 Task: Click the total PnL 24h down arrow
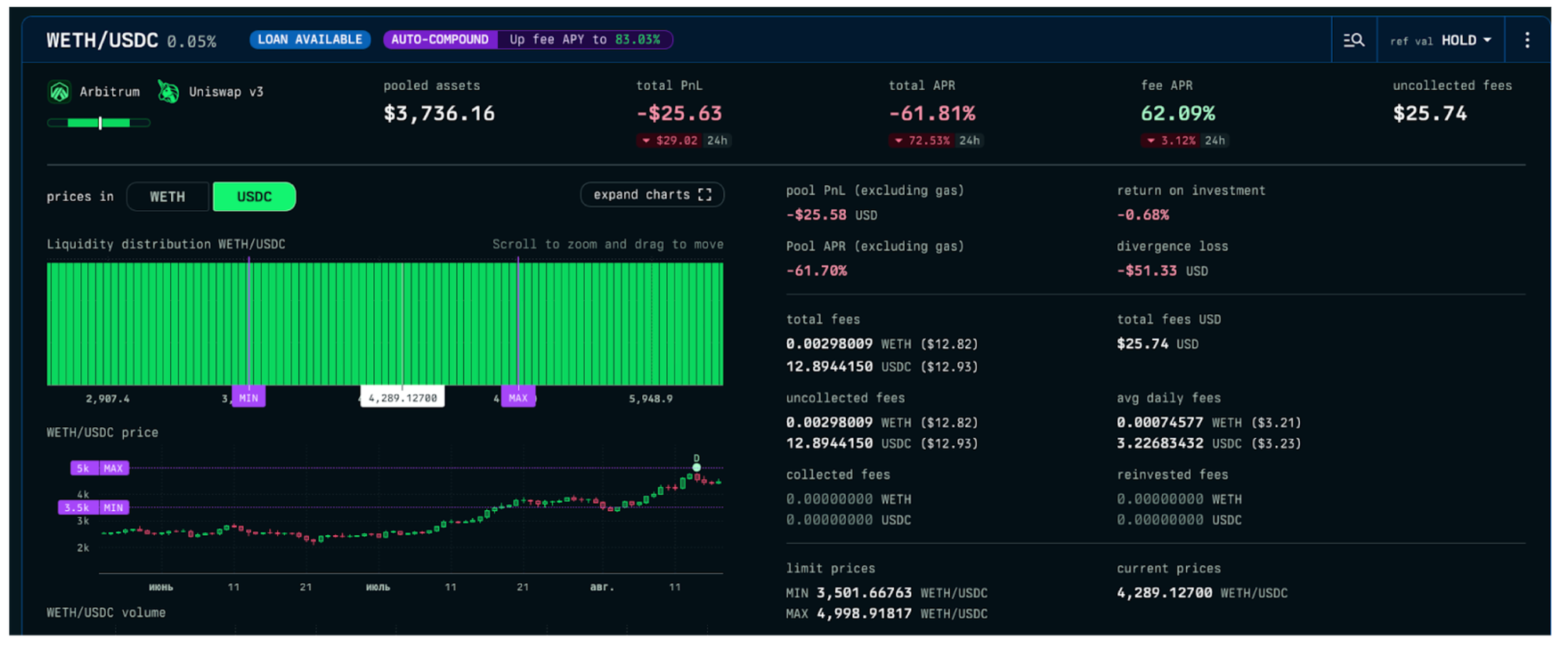(x=646, y=141)
